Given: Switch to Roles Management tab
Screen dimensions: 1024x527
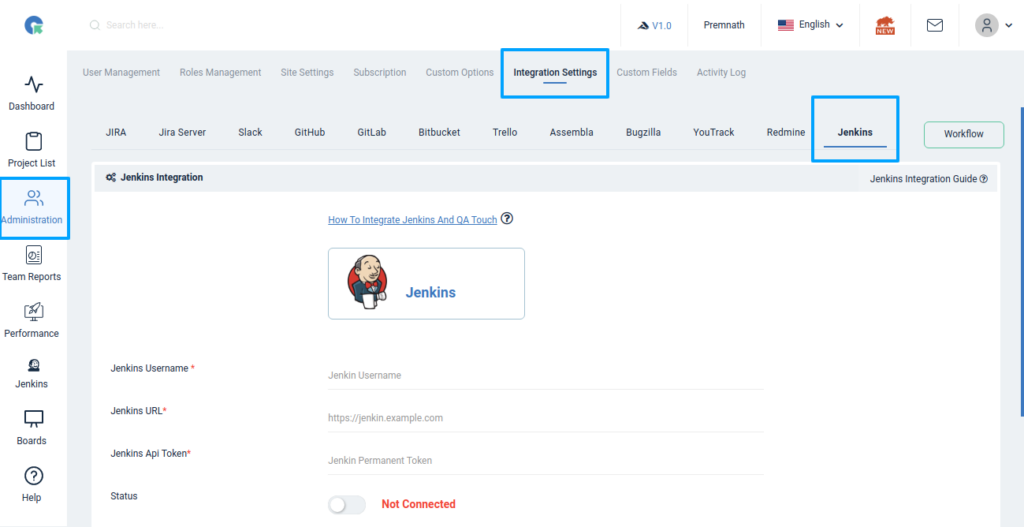Looking at the screenshot, I should point(220,72).
